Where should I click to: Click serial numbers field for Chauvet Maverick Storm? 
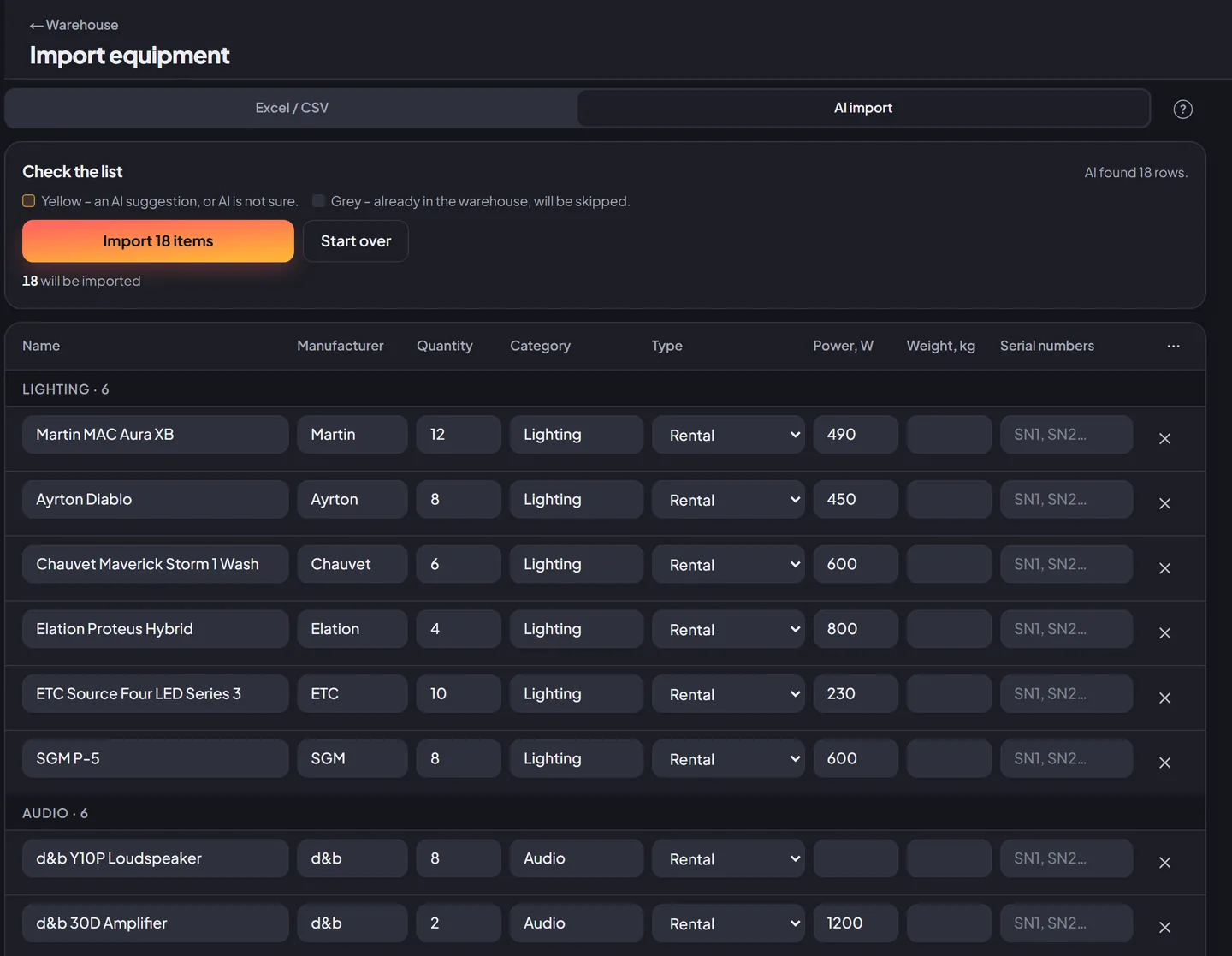point(1066,565)
